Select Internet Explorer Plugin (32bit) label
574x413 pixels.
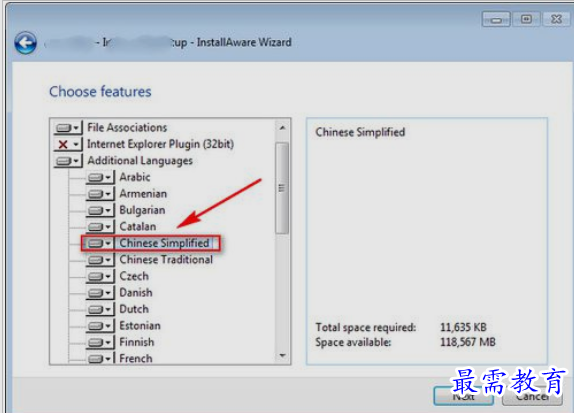point(160,144)
